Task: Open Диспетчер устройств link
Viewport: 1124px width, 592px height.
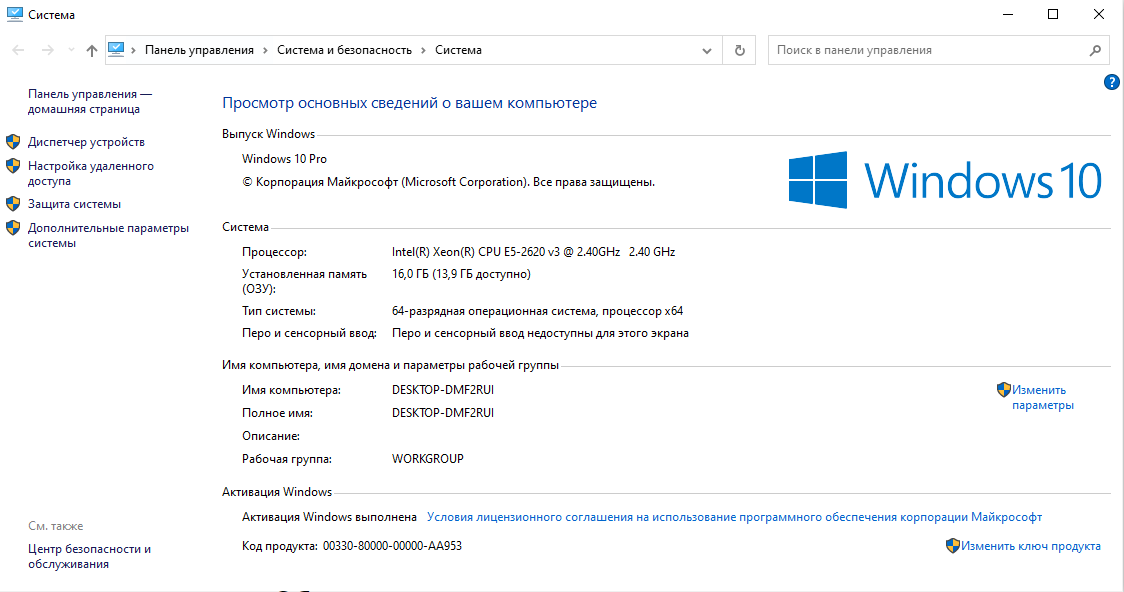Action: click(x=86, y=142)
